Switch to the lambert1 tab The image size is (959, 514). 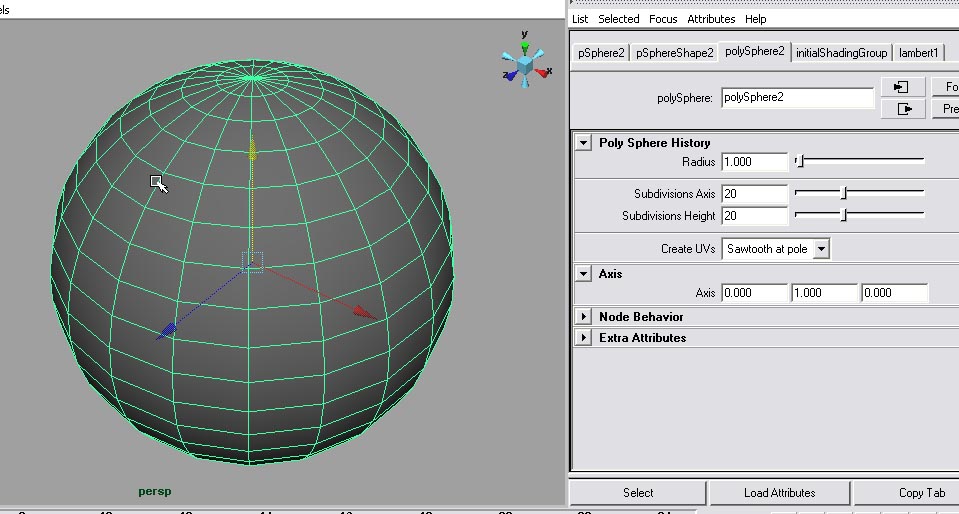(918, 53)
